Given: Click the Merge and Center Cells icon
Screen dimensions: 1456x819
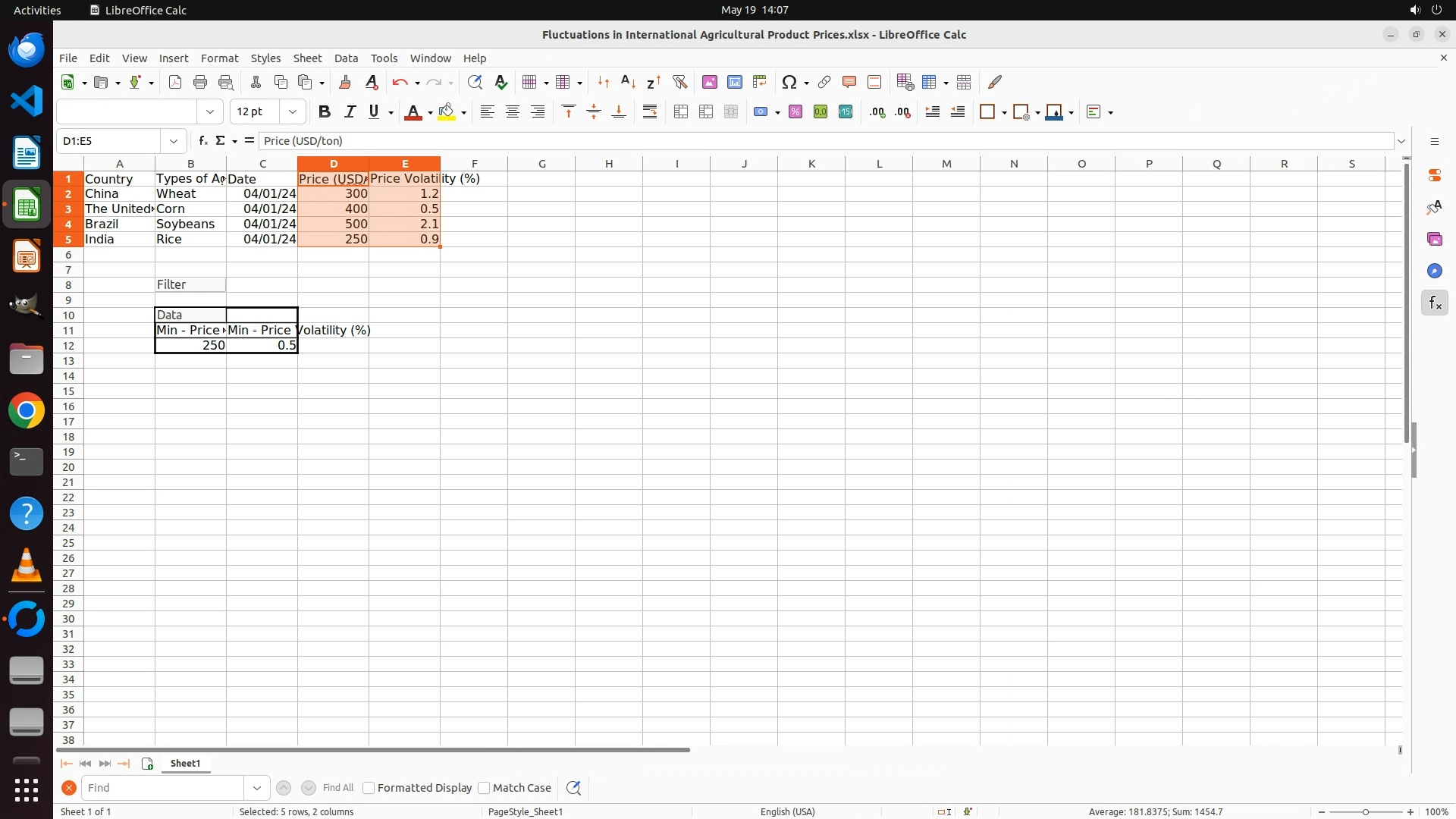Looking at the screenshot, I should tap(680, 112).
